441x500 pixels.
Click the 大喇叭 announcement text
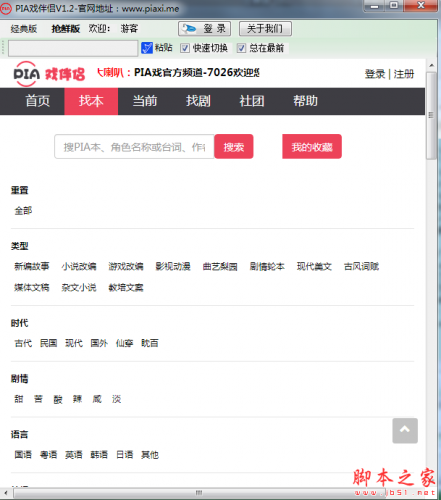tap(178, 72)
